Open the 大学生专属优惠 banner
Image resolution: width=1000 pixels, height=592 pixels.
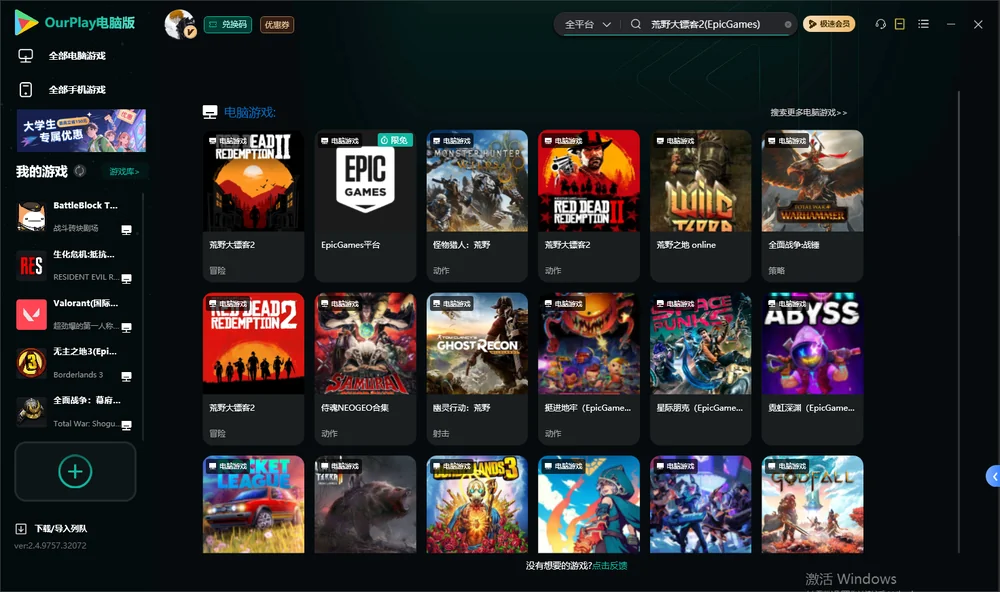[x=82, y=130]
